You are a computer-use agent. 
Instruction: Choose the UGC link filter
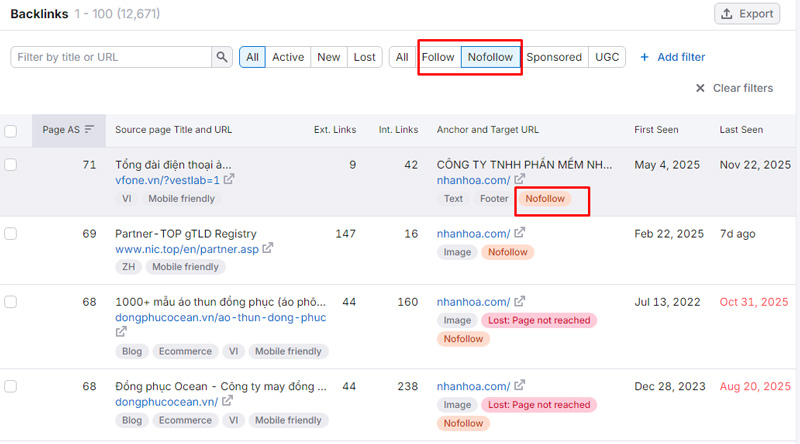(x=607, y=57)
